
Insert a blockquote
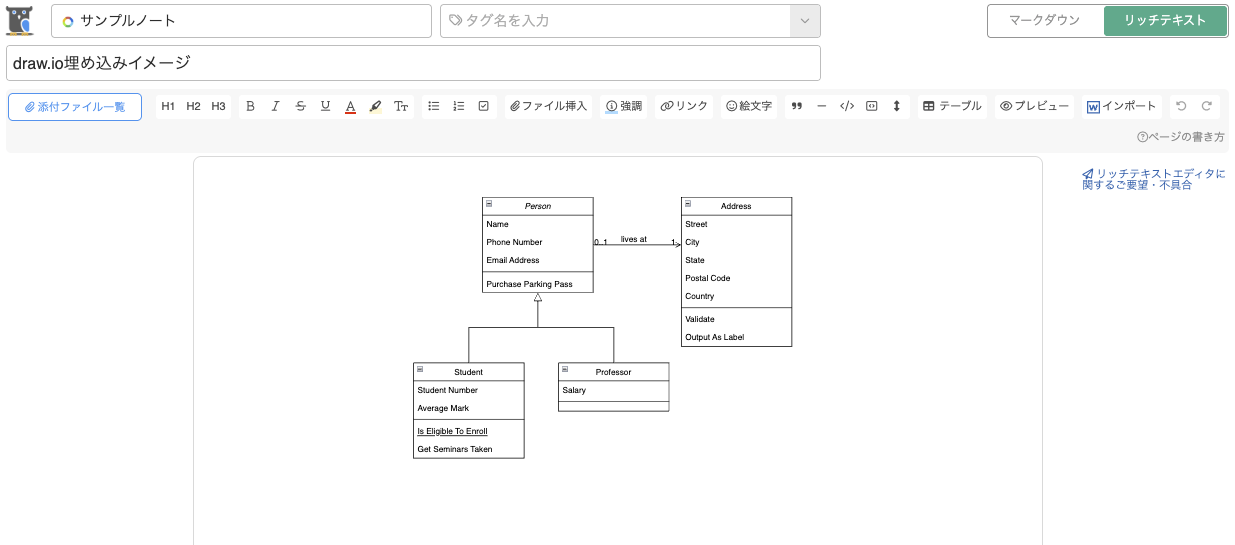(797, 107)
